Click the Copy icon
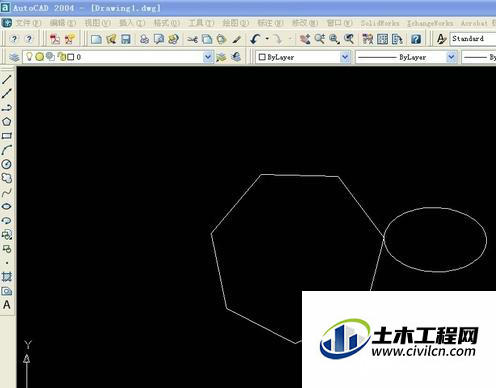Screen dimensions: 496x388 click(x=207, y=39)
